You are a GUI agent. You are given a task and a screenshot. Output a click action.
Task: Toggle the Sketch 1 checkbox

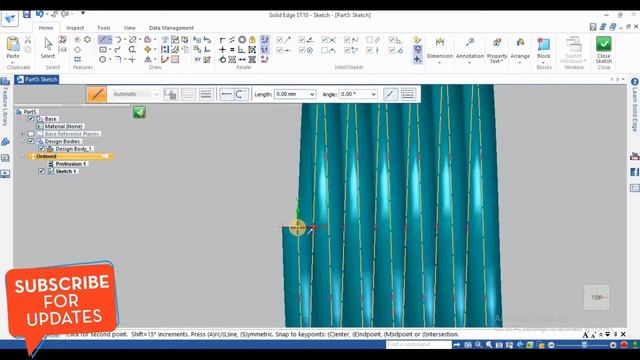click(x=42, y=171)
